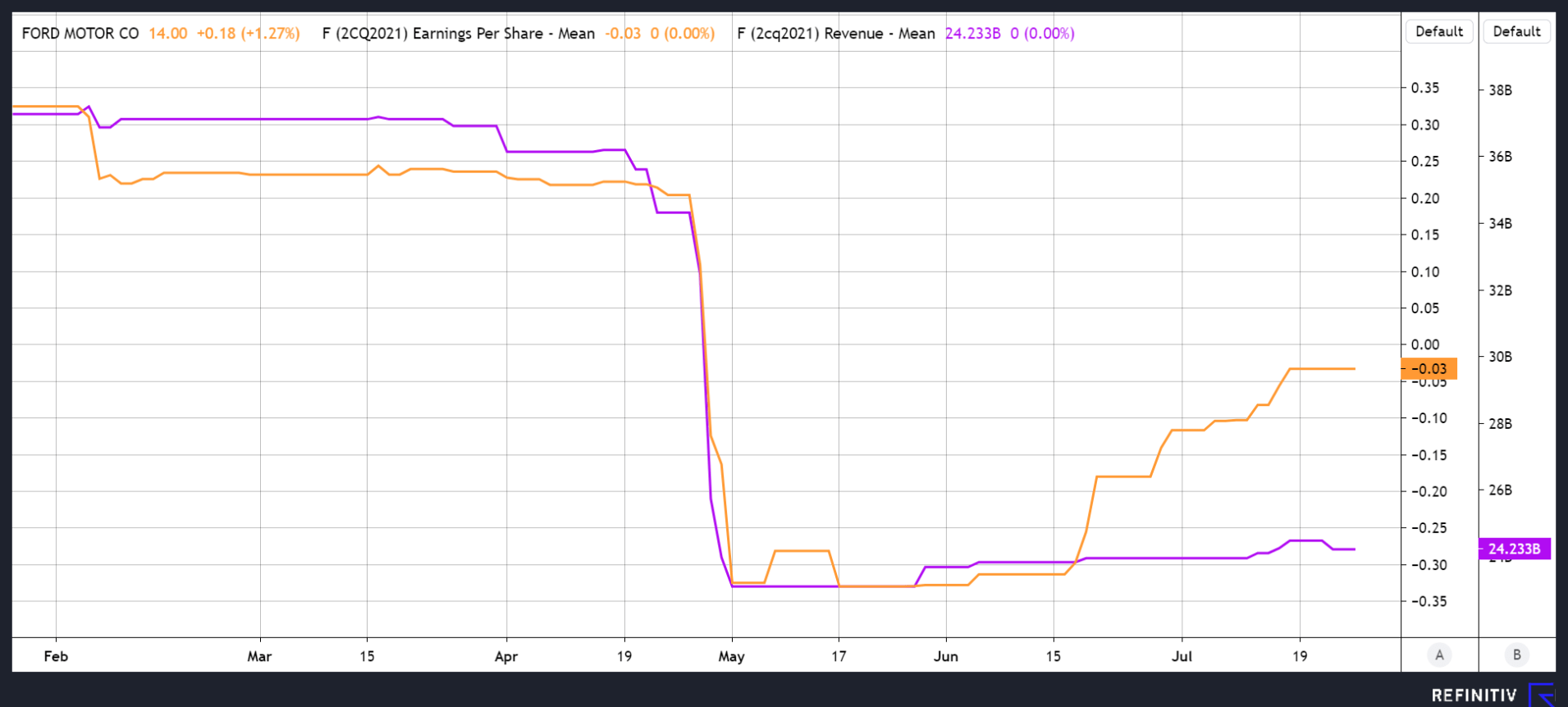Click the Feb label on time axis
This screenshot has width=1568, height=707.
point(56,656)
